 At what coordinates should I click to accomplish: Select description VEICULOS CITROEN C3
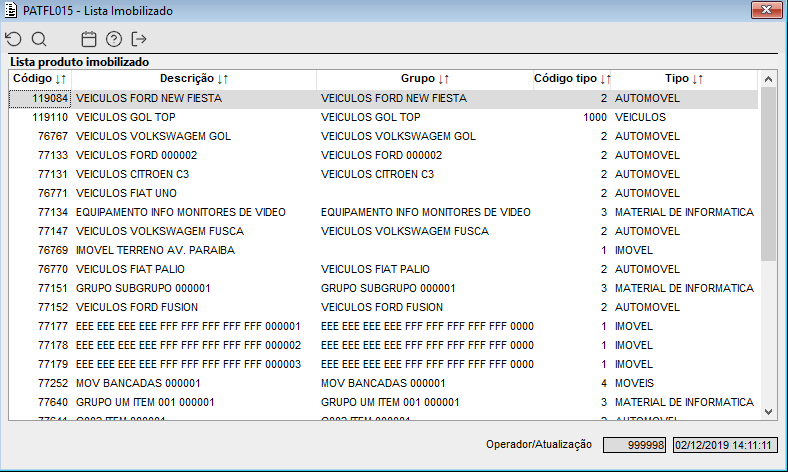click(132, 174)
